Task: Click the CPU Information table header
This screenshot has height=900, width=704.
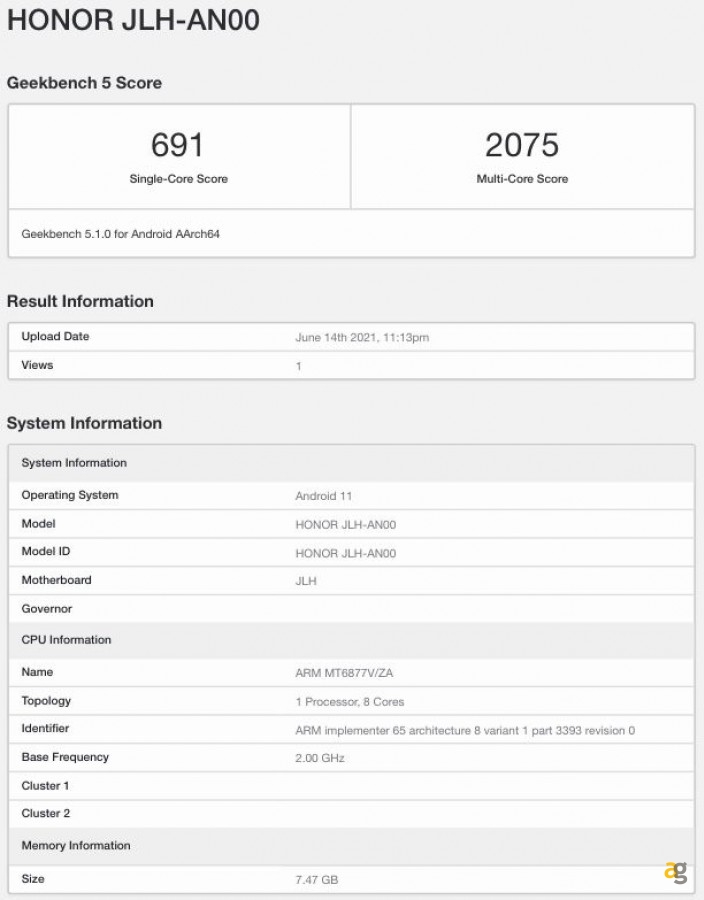Action: pos(351,640)
